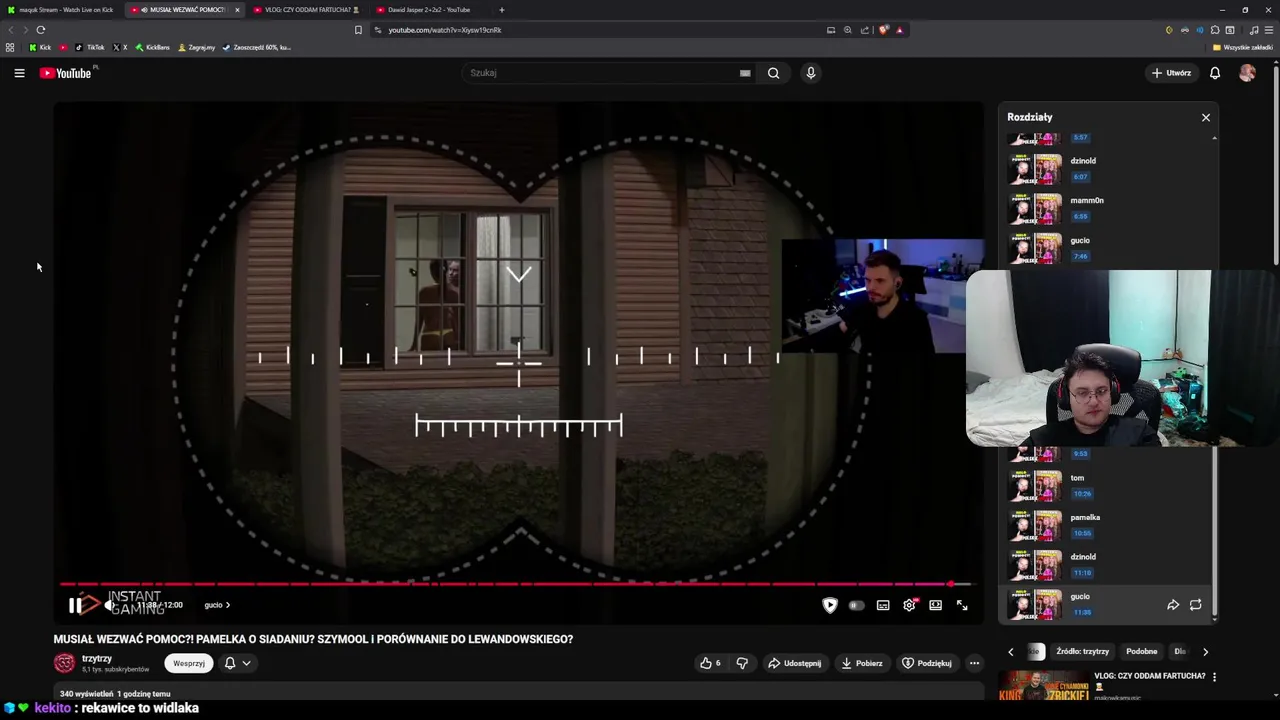Click the youtube.com address bar
This screenshot has width=1280, height=720.
point(600,30)
